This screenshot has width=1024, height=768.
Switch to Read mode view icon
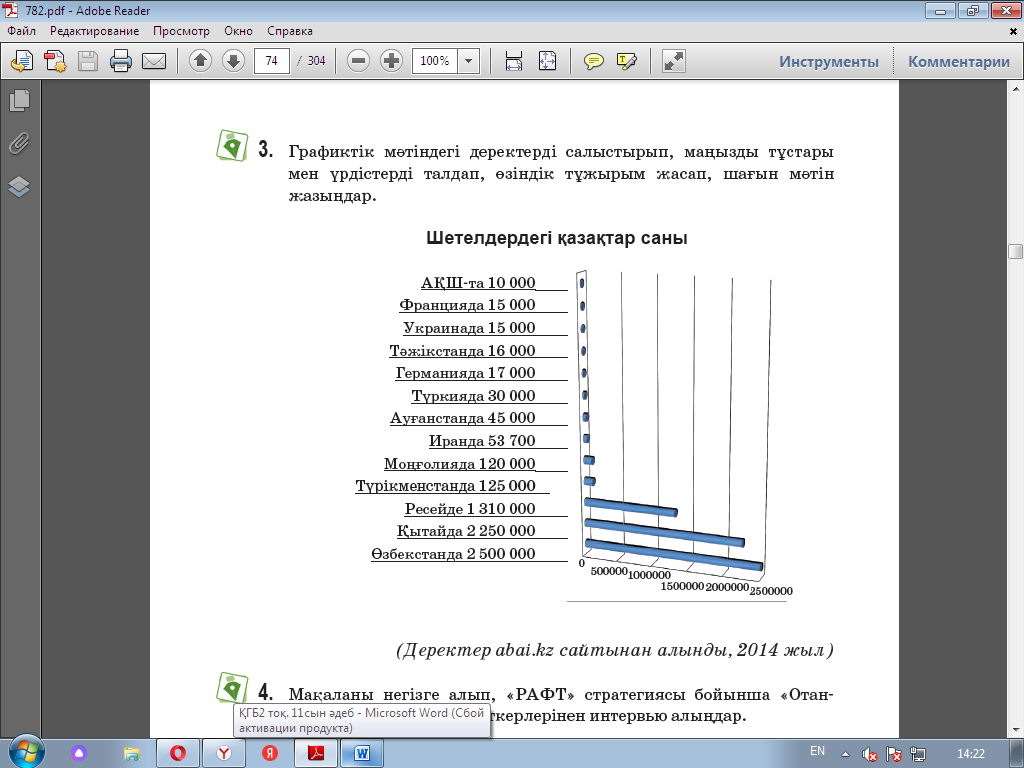click(x=673, y=61)
